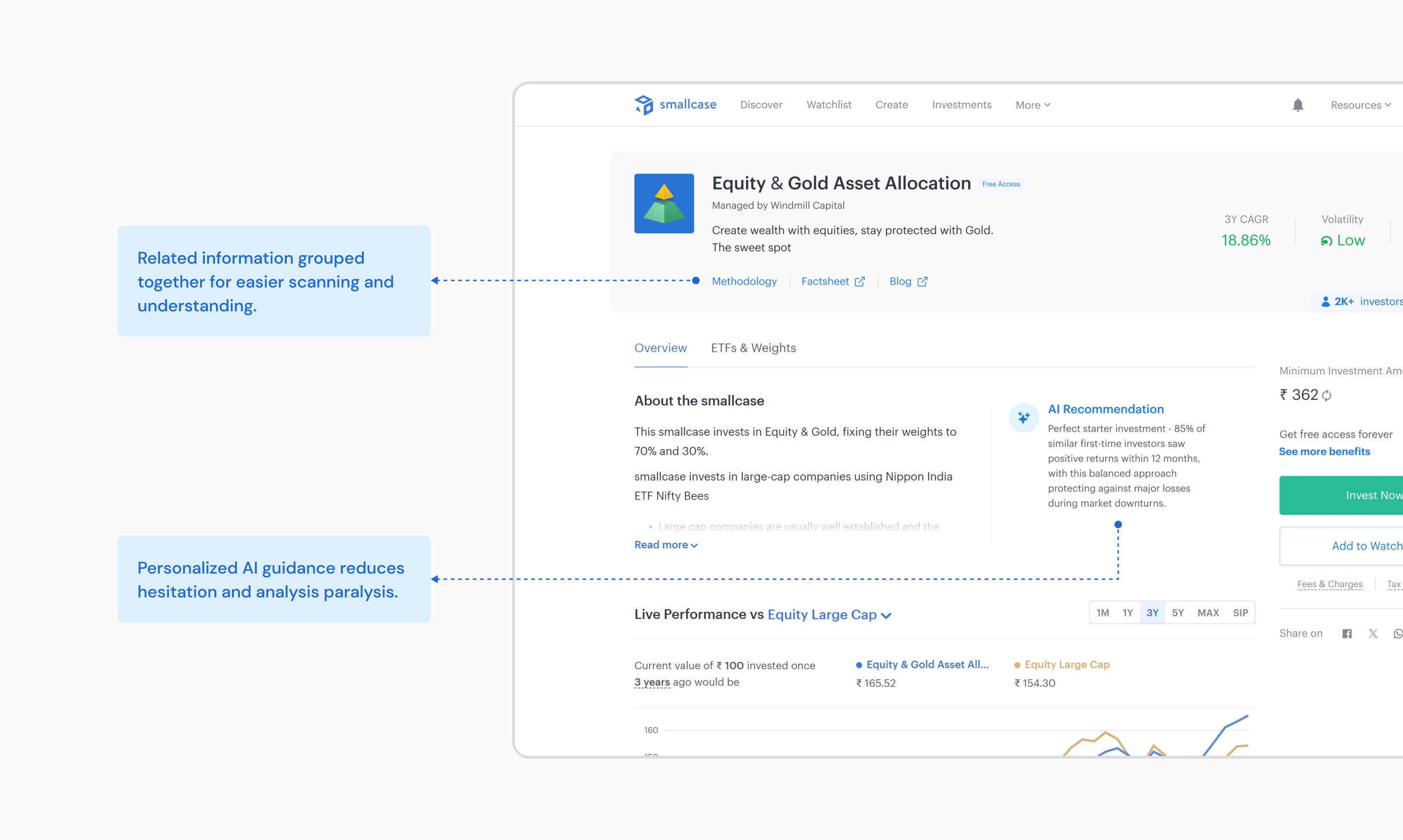1403x840 pixels.
Task: Select the 1M performance period
Action: (1102, 613)
